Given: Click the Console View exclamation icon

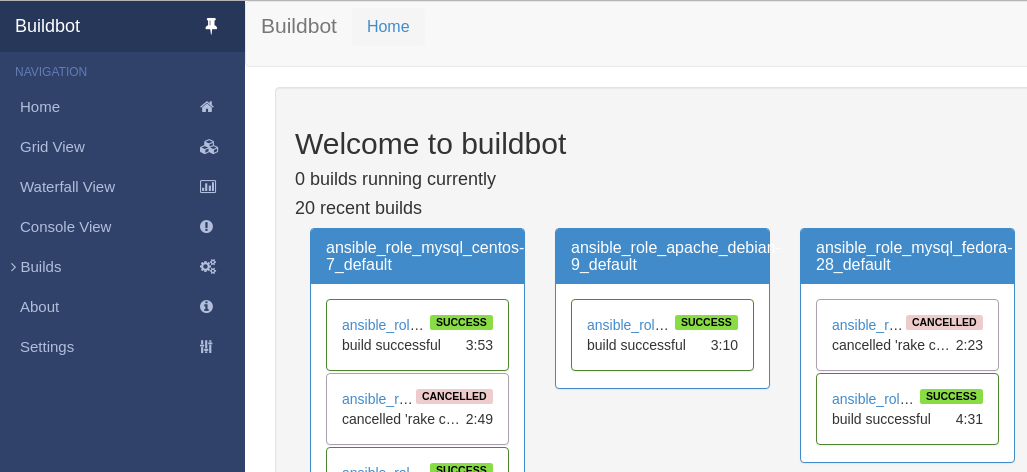Looking at the screenshot, I should click(x=206, y=227).
